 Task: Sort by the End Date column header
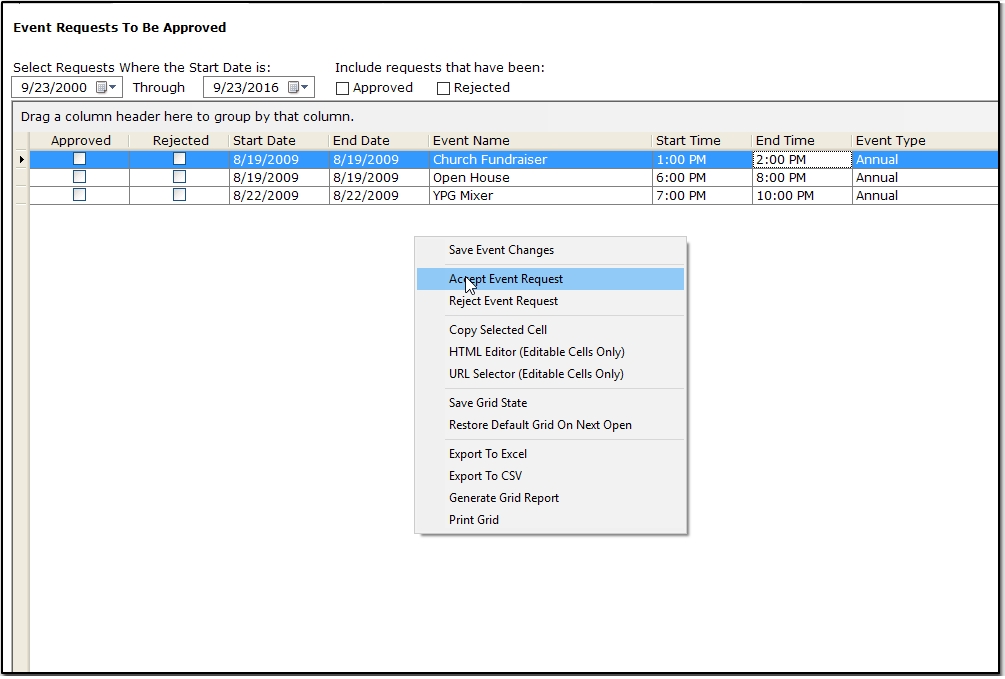[379, 140]
